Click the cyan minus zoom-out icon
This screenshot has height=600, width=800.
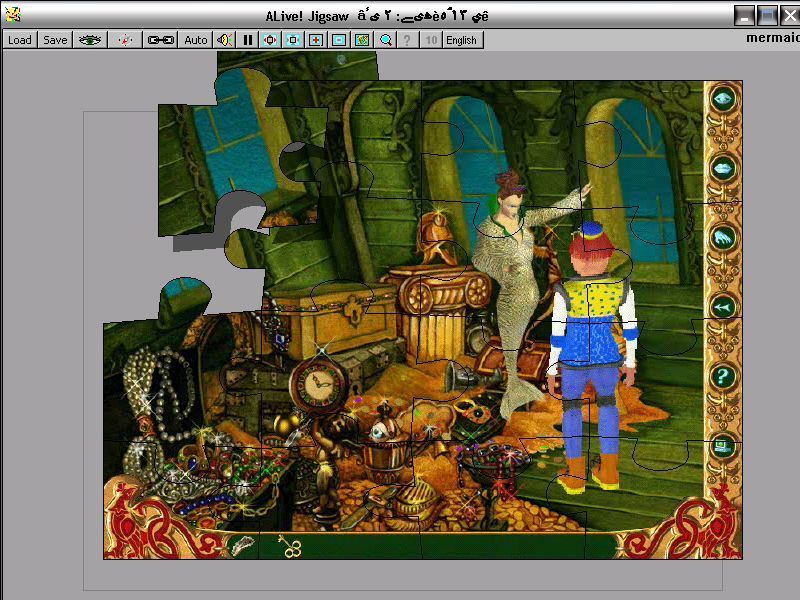coord(339,40)
